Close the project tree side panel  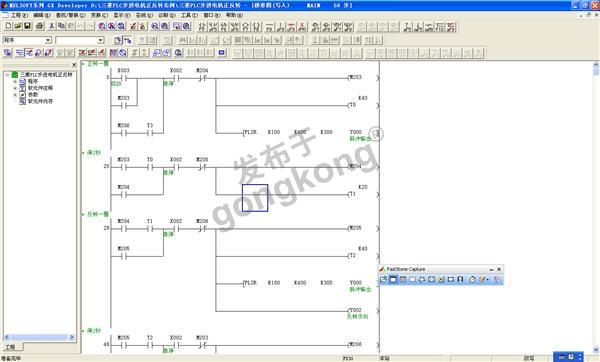pos(74,65)
